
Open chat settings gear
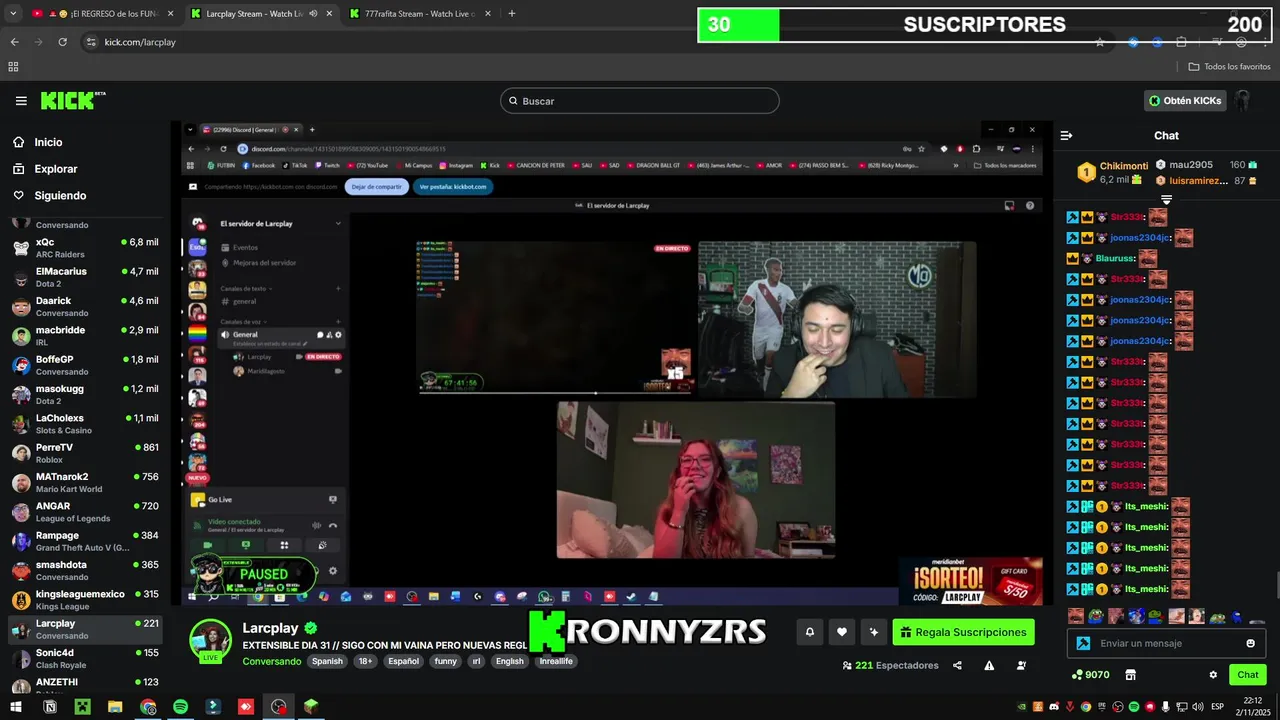pyautogui.click(x=1213, y=675)
